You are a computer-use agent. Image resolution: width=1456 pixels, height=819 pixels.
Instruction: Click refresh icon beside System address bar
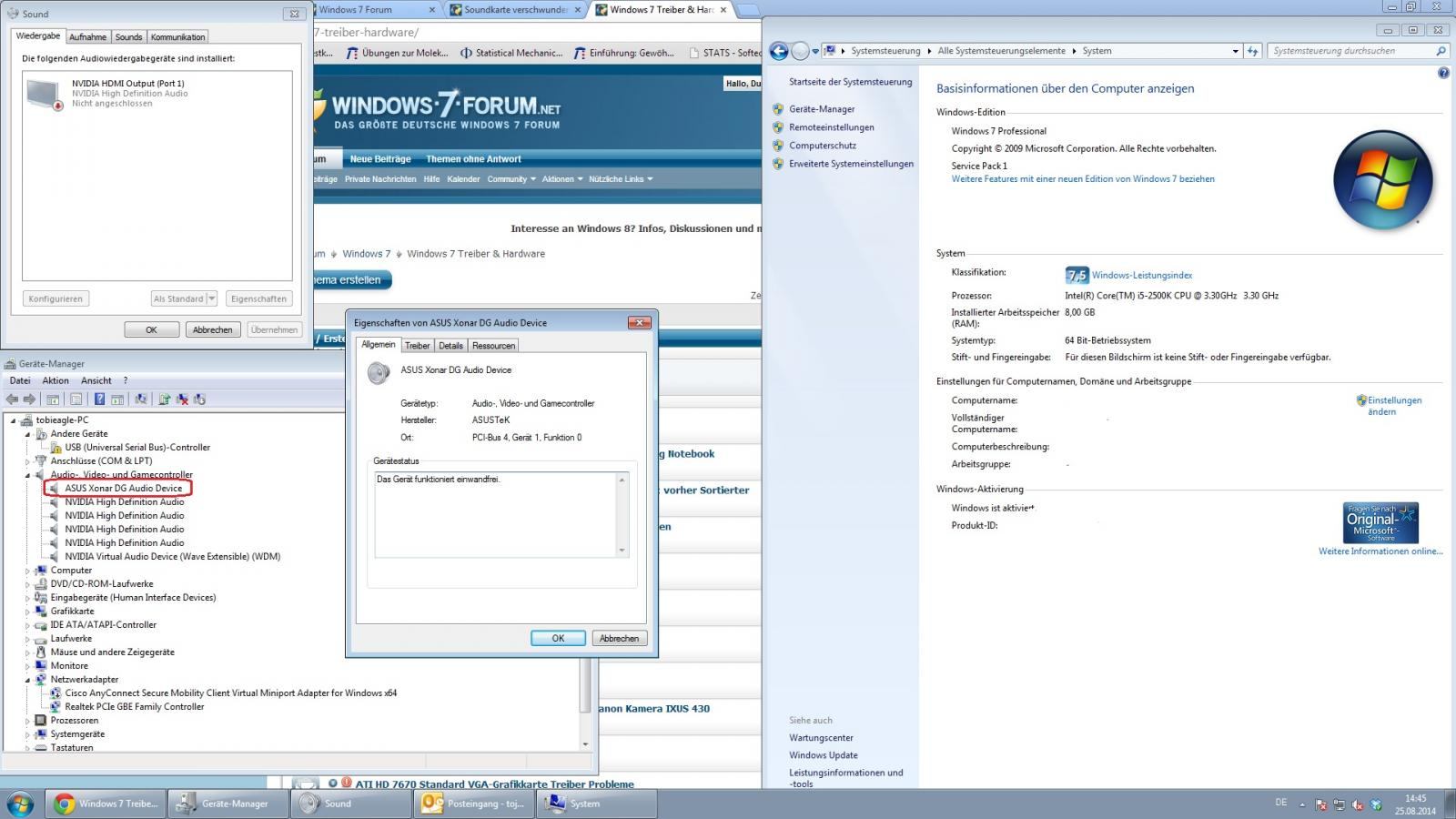click(x=1253, y=51)
